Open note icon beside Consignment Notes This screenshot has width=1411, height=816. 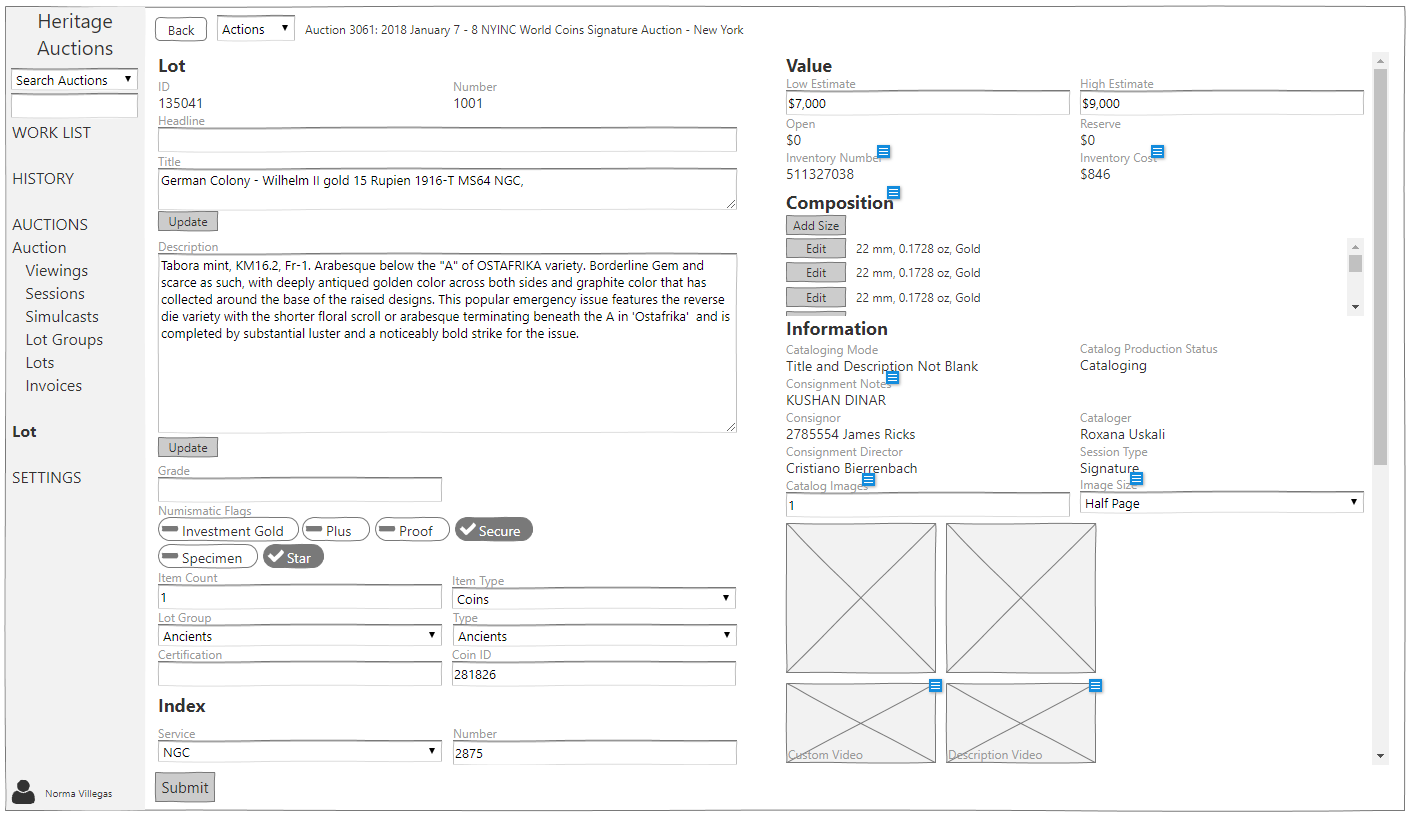point(893,377)
